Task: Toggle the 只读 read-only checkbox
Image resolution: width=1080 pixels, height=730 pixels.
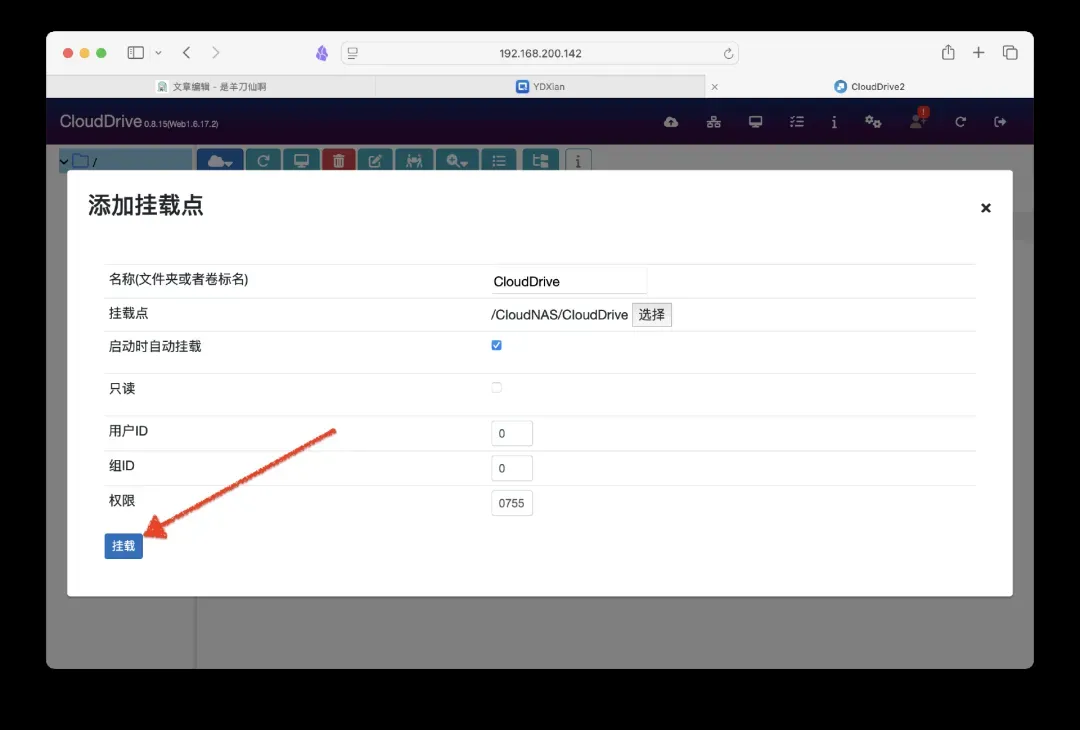Action: click(x=497, y=387)
